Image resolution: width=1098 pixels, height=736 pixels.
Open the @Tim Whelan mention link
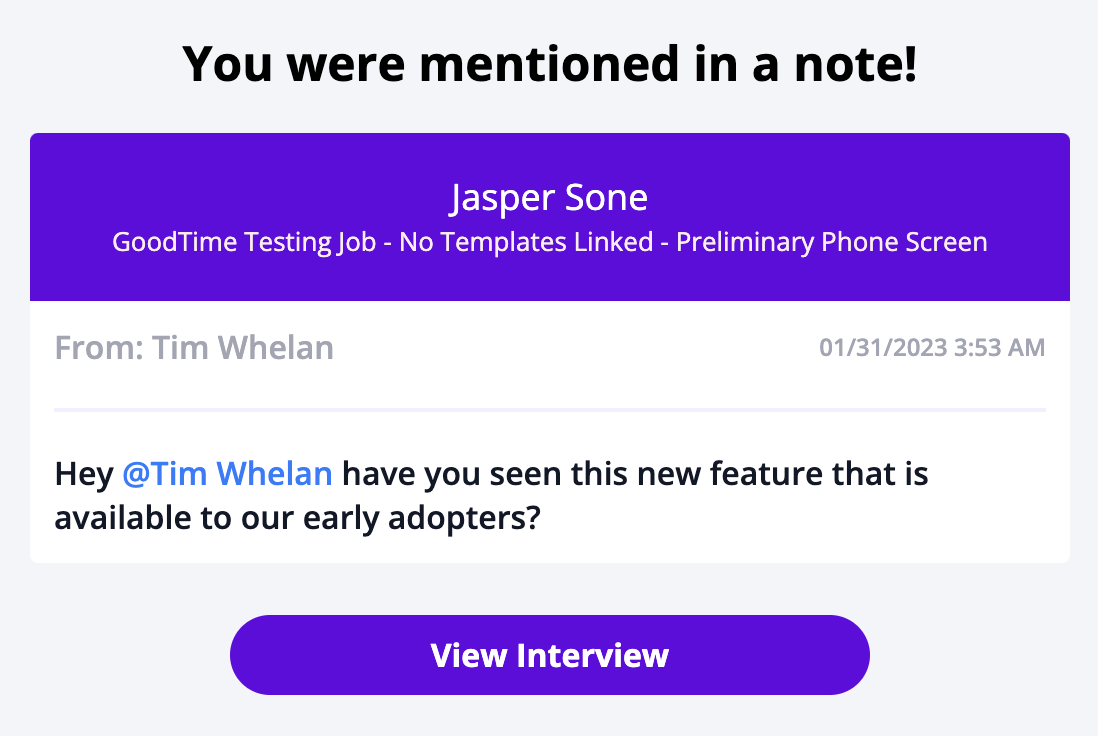click(227, 473)
